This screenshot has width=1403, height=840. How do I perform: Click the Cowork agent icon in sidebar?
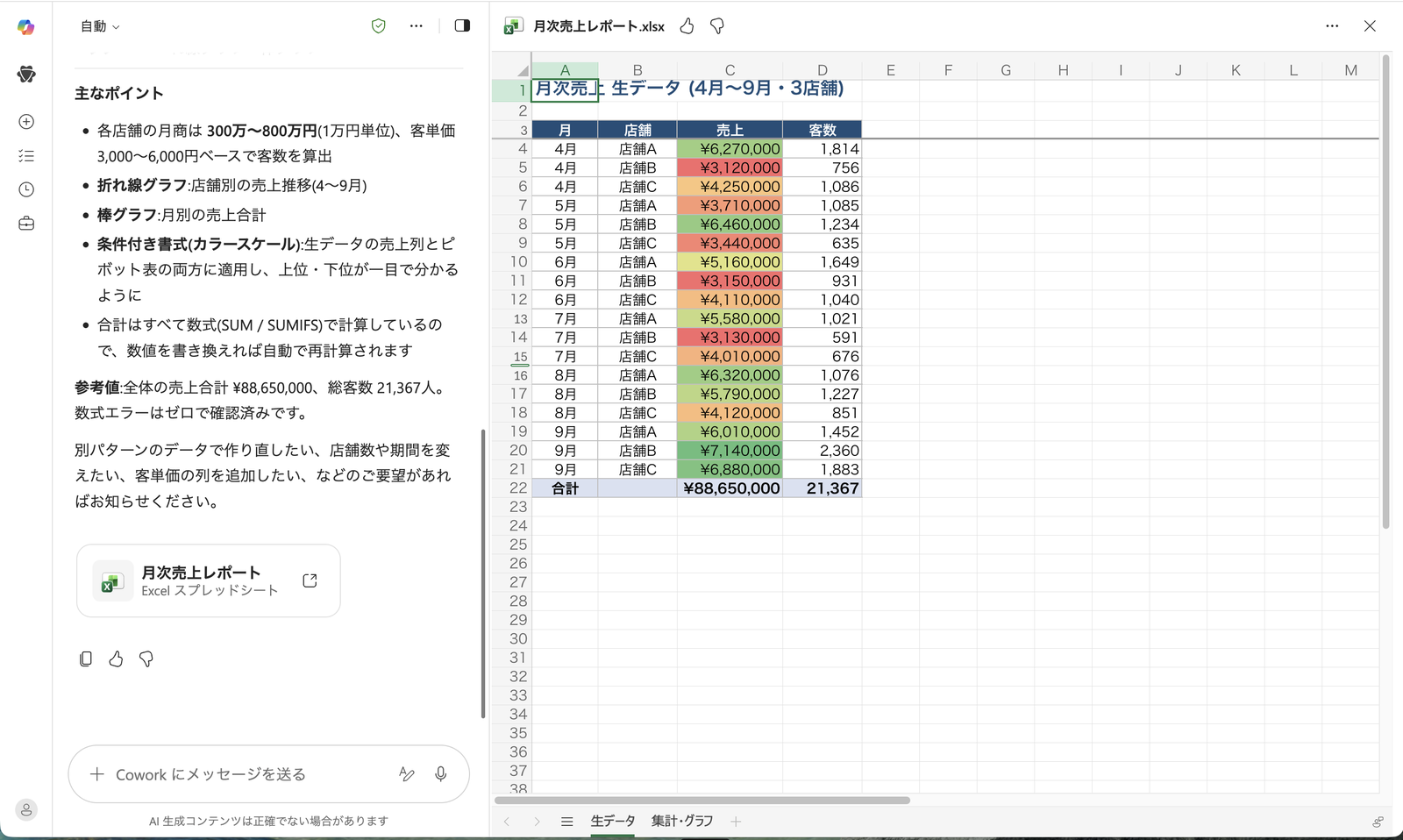tap(26, 75)
